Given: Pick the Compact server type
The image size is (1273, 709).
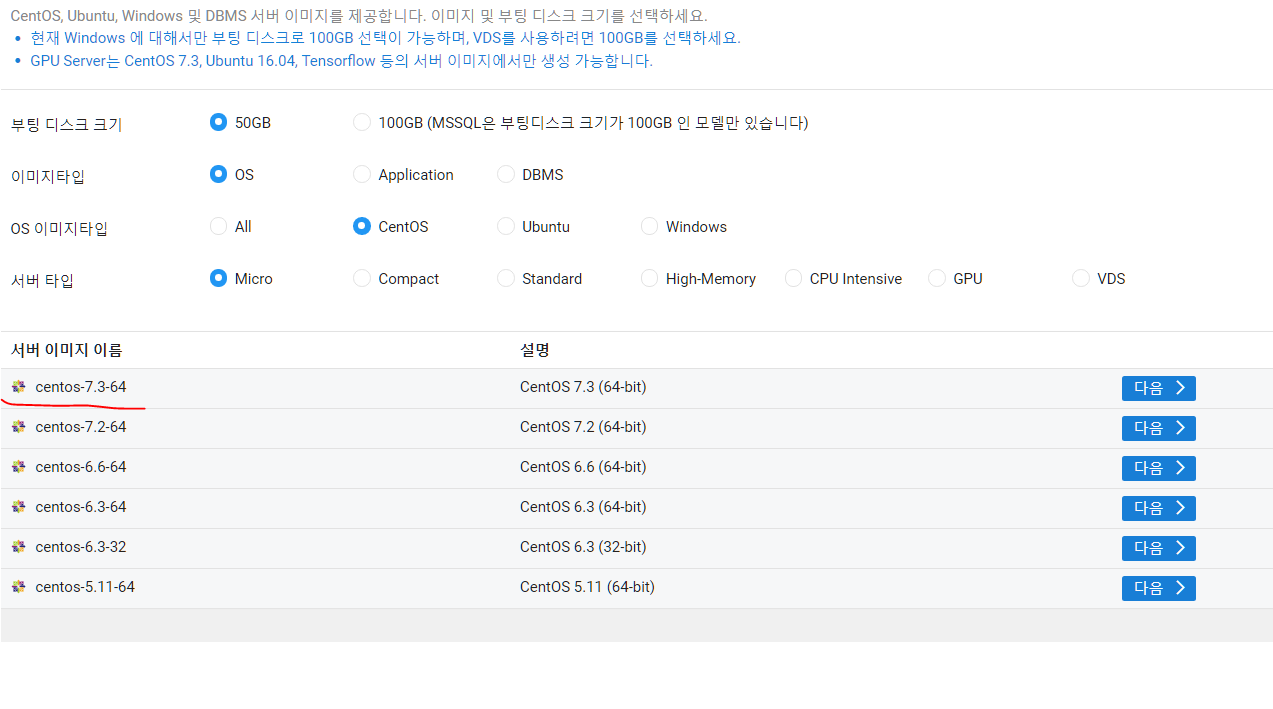Looking at the screenshot, I should (362, 278).
